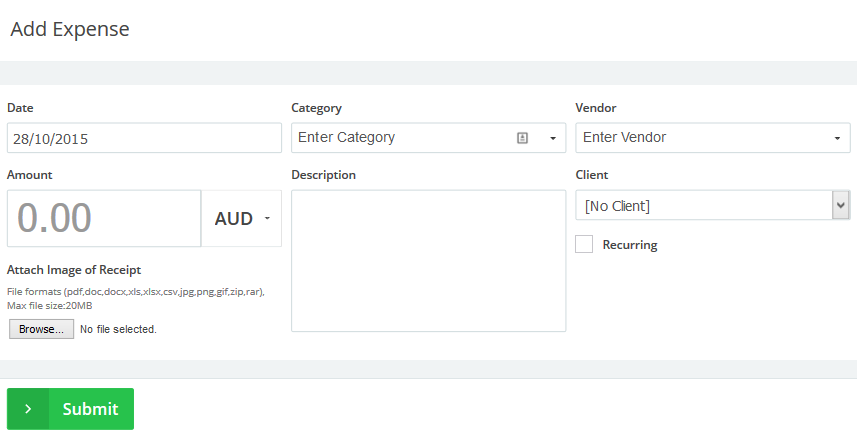Click the Description field label

coord(323,175)
